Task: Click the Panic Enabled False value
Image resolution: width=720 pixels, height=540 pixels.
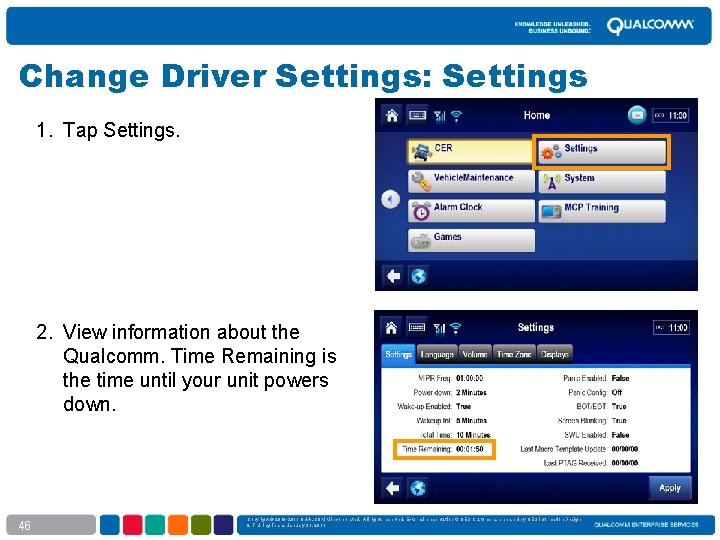Action: [x=620, y=378]
